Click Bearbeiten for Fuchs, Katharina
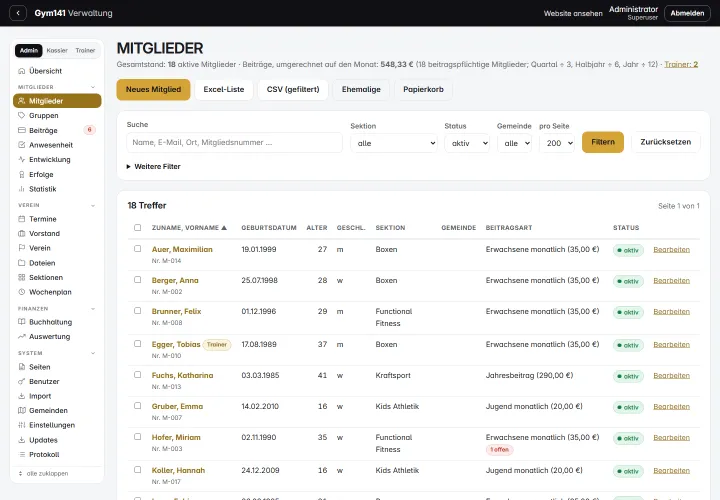Viewport: 720px width, 500px height. point(671,376)
